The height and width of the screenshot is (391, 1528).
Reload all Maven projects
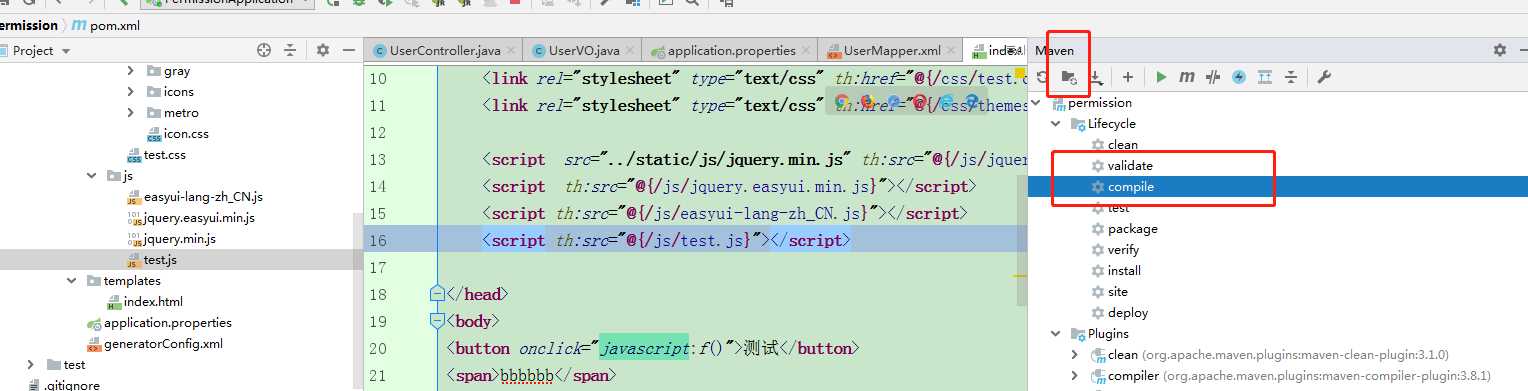click(x=1042, y=77)
